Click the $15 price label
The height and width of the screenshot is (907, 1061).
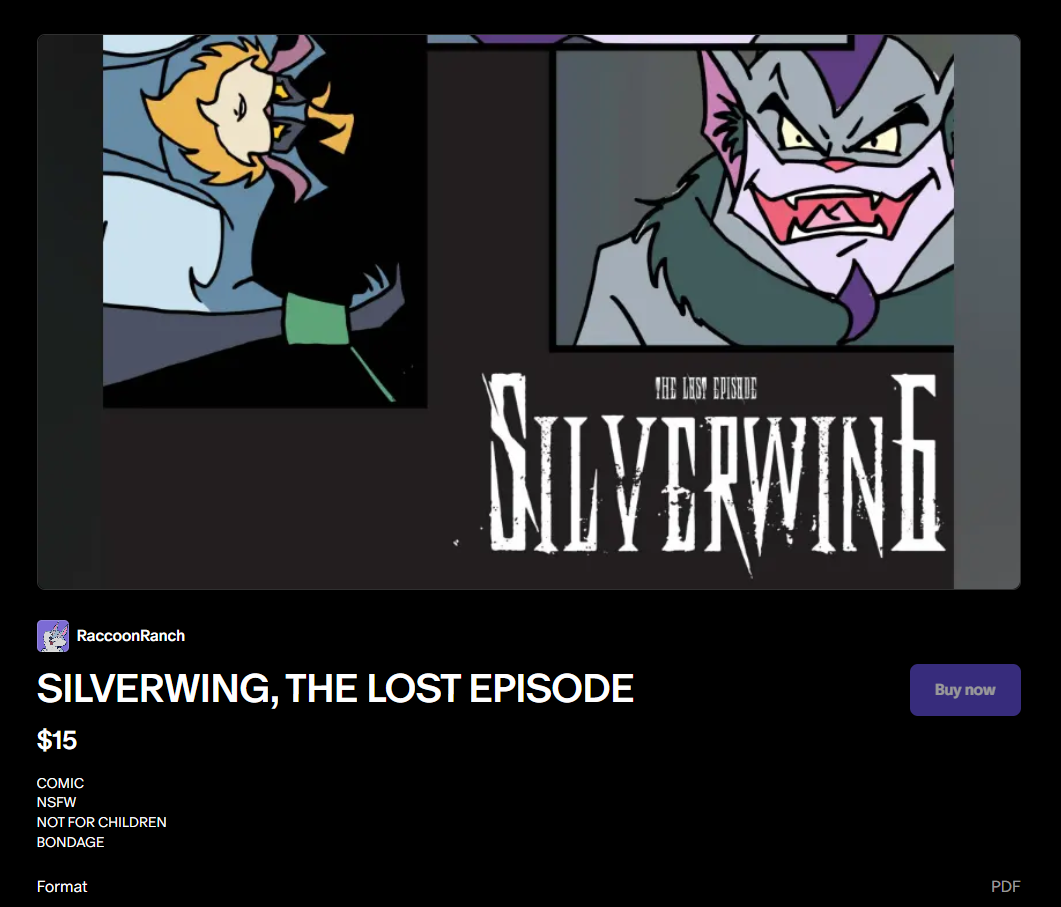[x=57, y=740]
